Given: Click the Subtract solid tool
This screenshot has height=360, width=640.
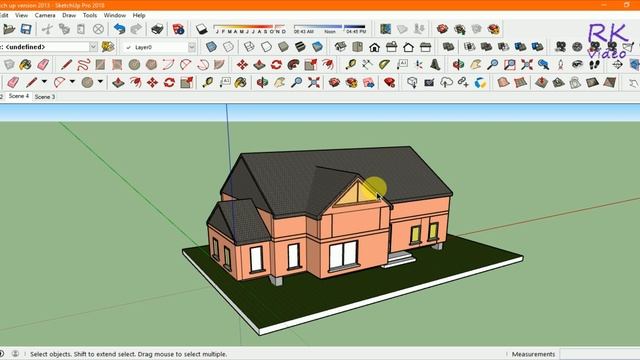Looking at the screenshot, I should (x=503, y=47).
